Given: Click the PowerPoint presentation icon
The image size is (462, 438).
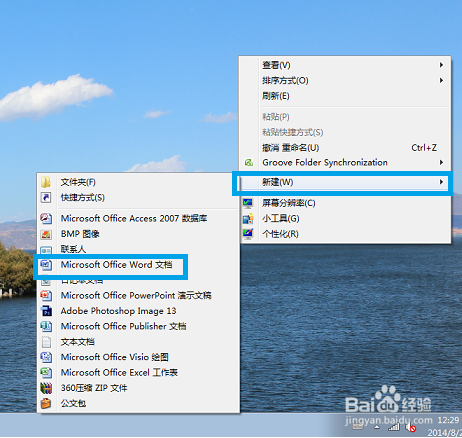Looking at the screenshot, I should point(46,295).
